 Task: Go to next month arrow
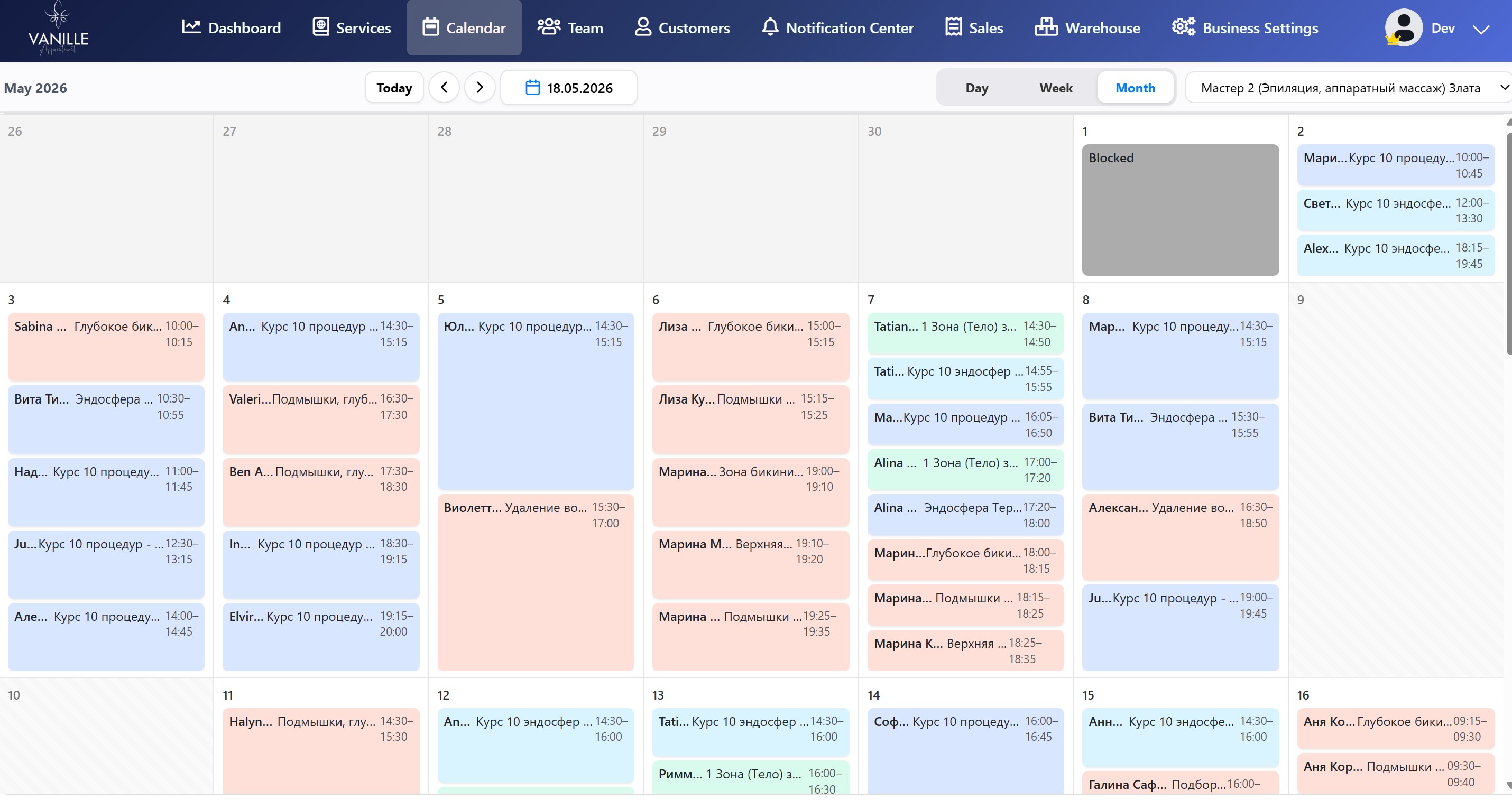[x=480, y=88]
